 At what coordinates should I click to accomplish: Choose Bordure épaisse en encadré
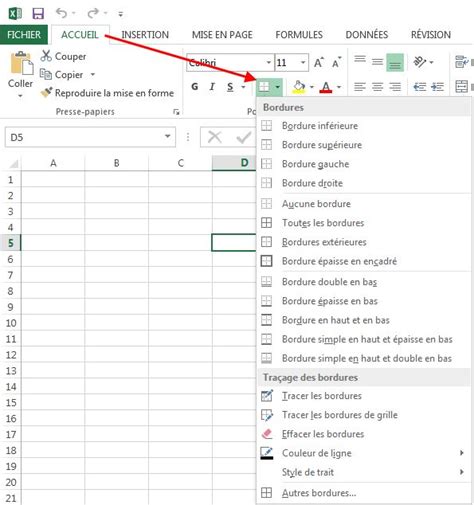tap(363, 261)
